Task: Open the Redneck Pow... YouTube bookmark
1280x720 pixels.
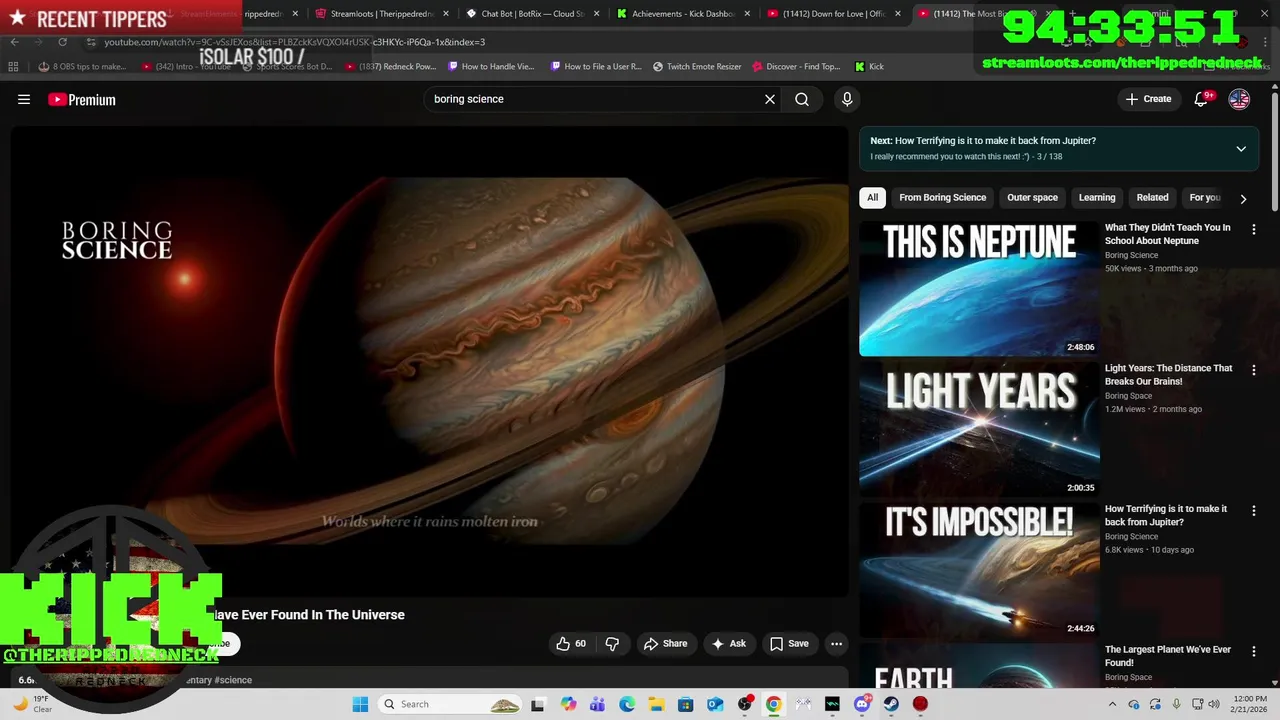Action: point(391,66)
